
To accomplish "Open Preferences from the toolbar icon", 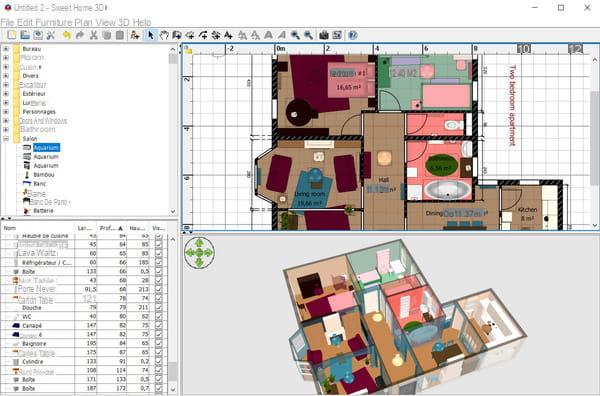I will (51, 35).
